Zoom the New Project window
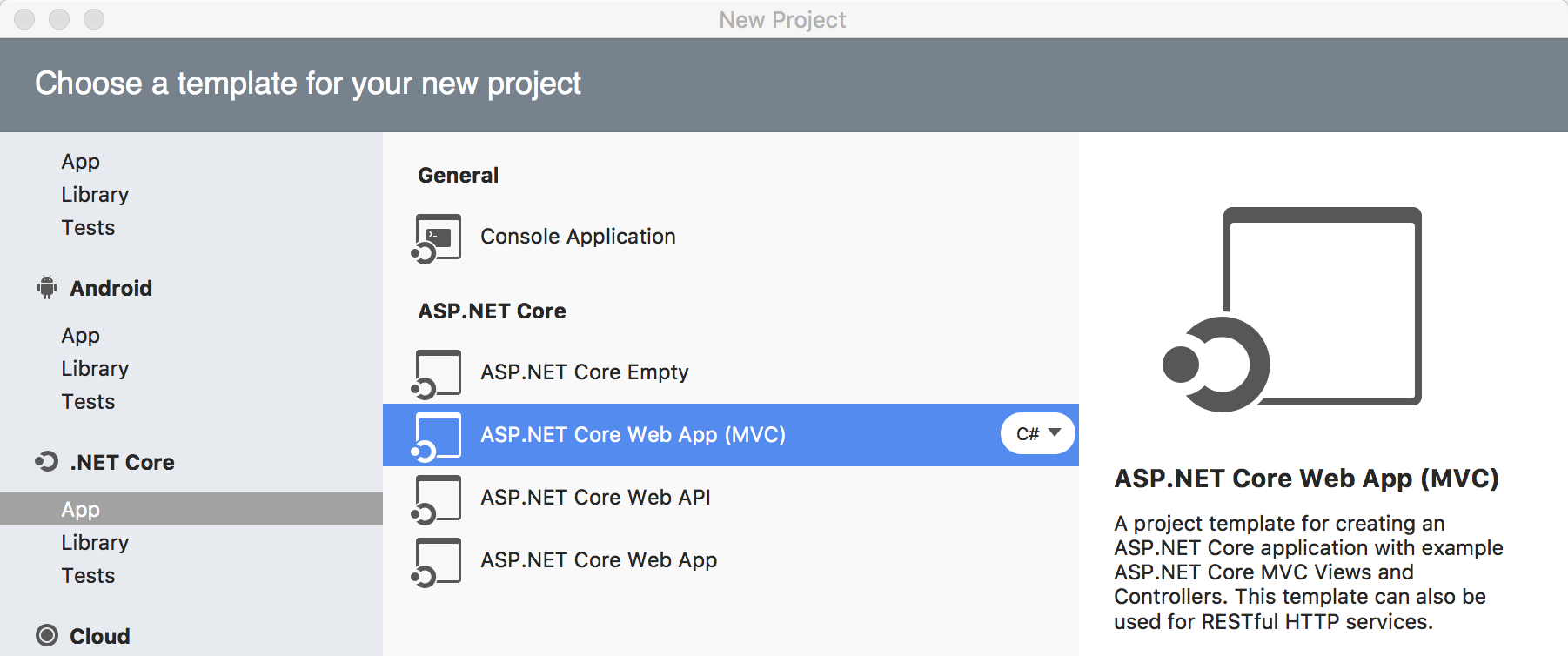The height and width of the screenshot is (656, 1568). point(94,18)
